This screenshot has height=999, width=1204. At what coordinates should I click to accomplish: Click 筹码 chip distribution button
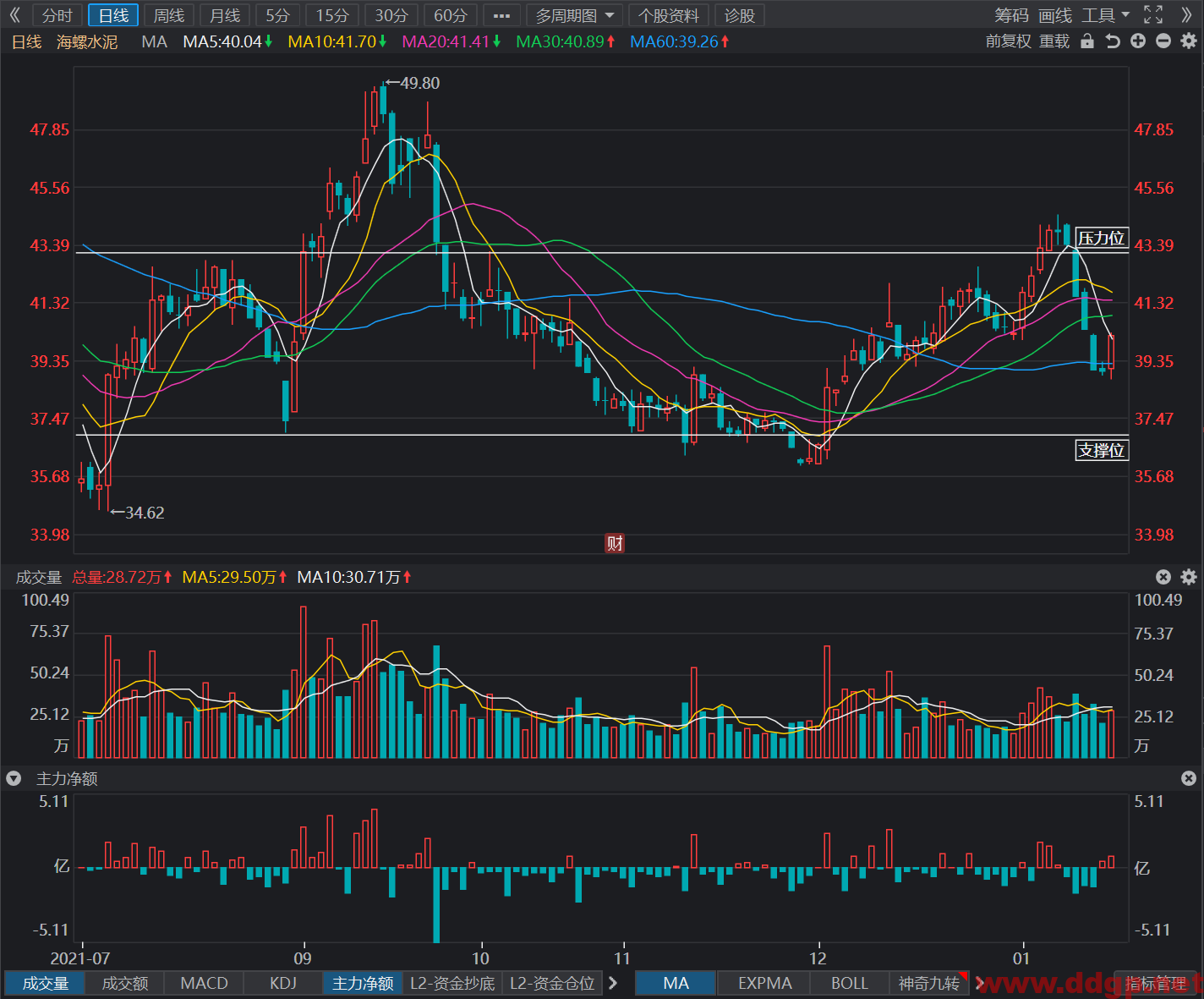pos(1011,15)
